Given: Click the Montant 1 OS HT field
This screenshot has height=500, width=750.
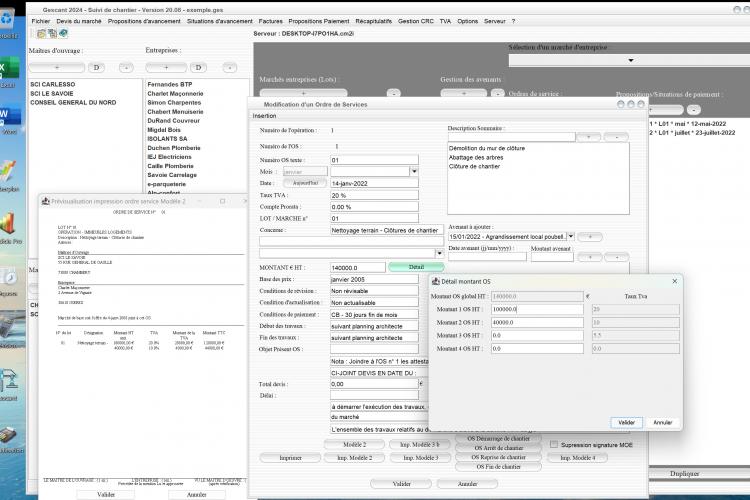Looking at the screenshot, I should pyautogui.click(x=537, y=310).
